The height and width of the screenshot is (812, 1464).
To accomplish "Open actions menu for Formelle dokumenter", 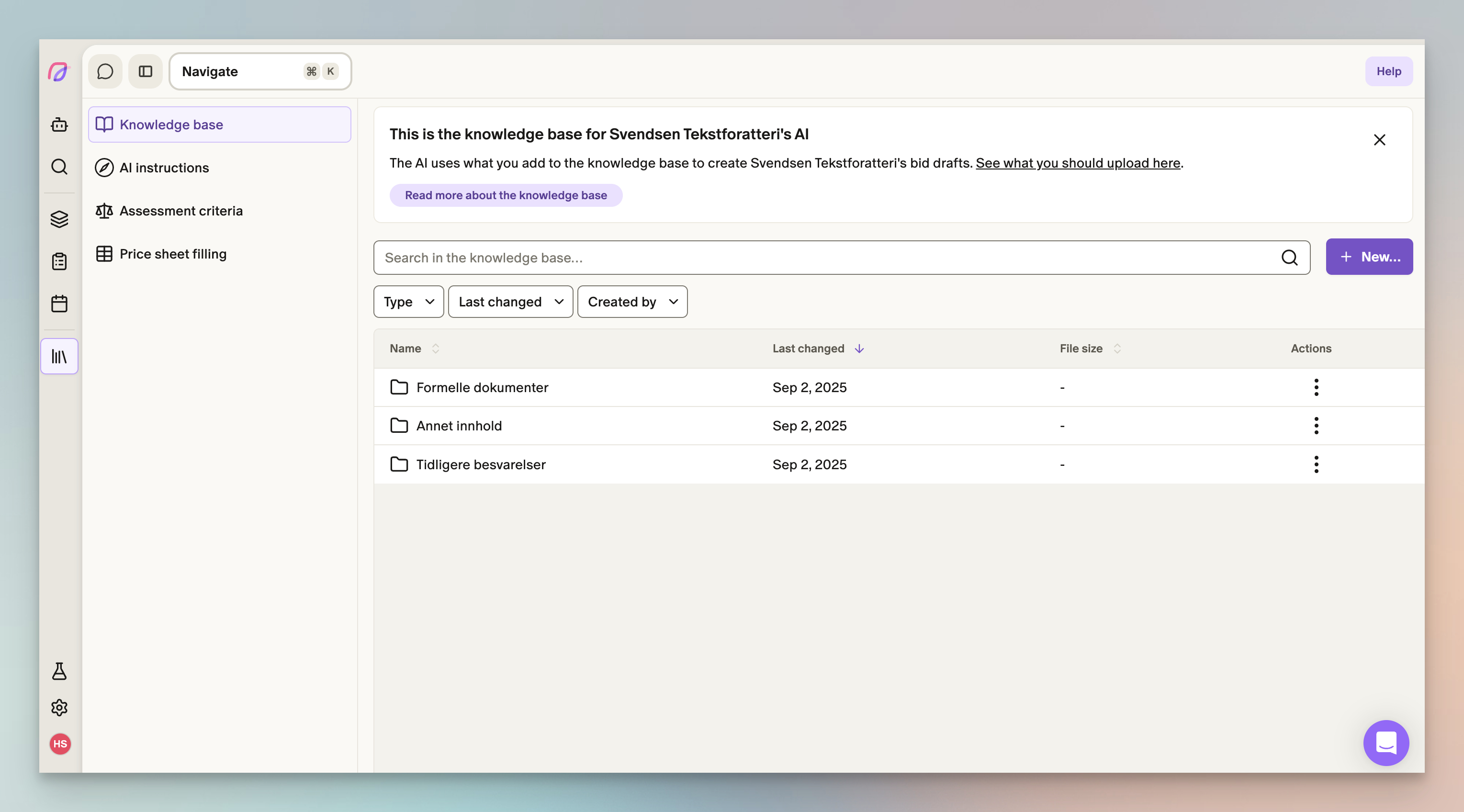I will coord(1316,387).
